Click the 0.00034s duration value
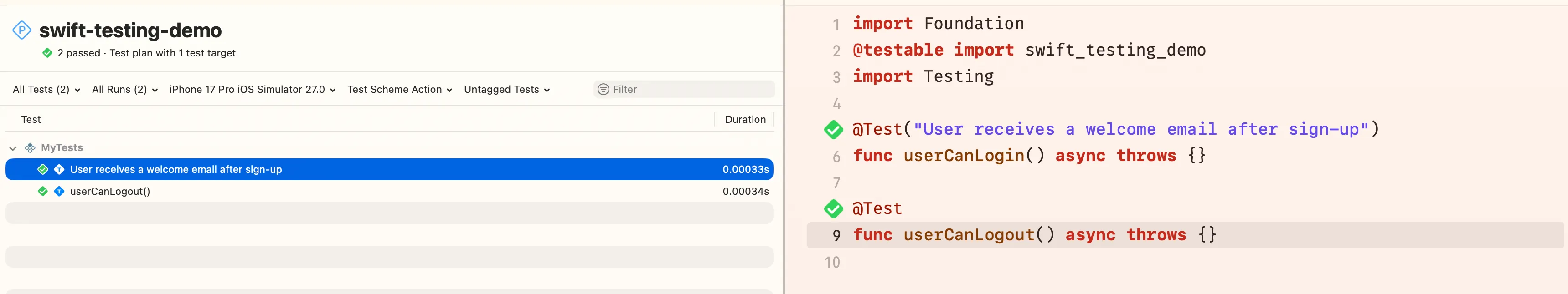1568x294 pixels. 746,191
